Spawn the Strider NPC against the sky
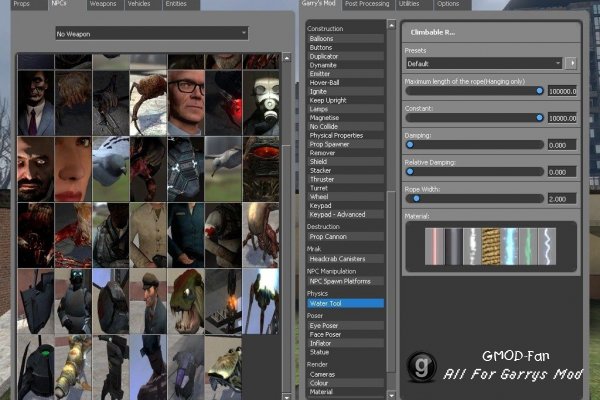Screen dimensions: 600x400 tap(261, 301)
